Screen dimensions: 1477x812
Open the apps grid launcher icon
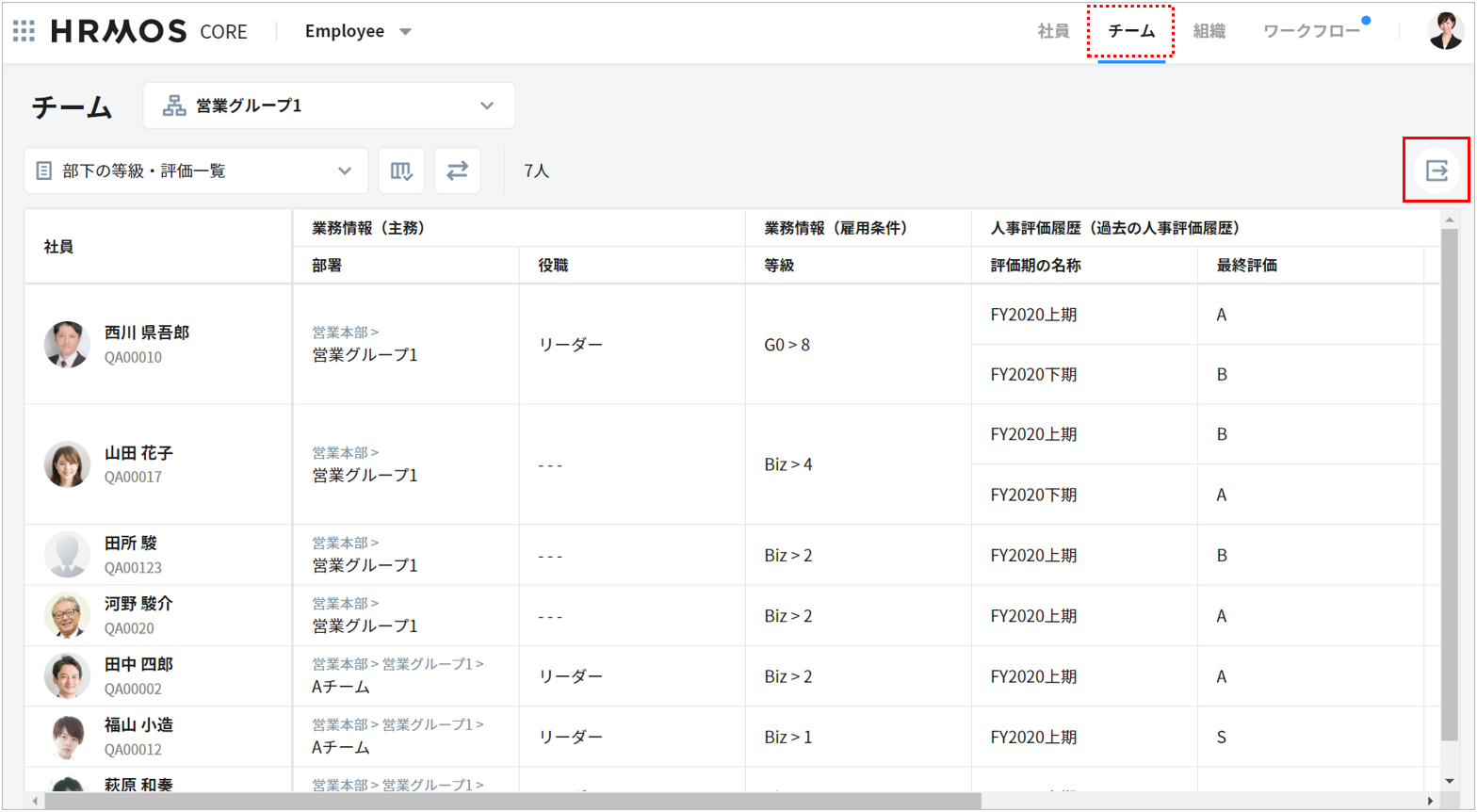click(24, 31)
